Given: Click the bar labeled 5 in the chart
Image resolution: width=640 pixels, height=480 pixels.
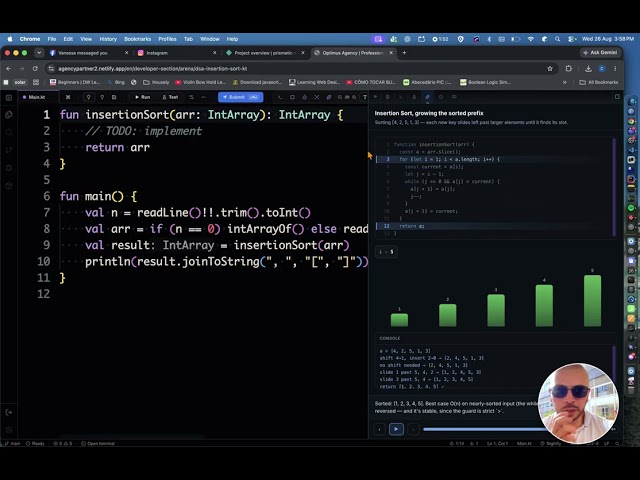Looking at the screenshot, I should 592,301.
